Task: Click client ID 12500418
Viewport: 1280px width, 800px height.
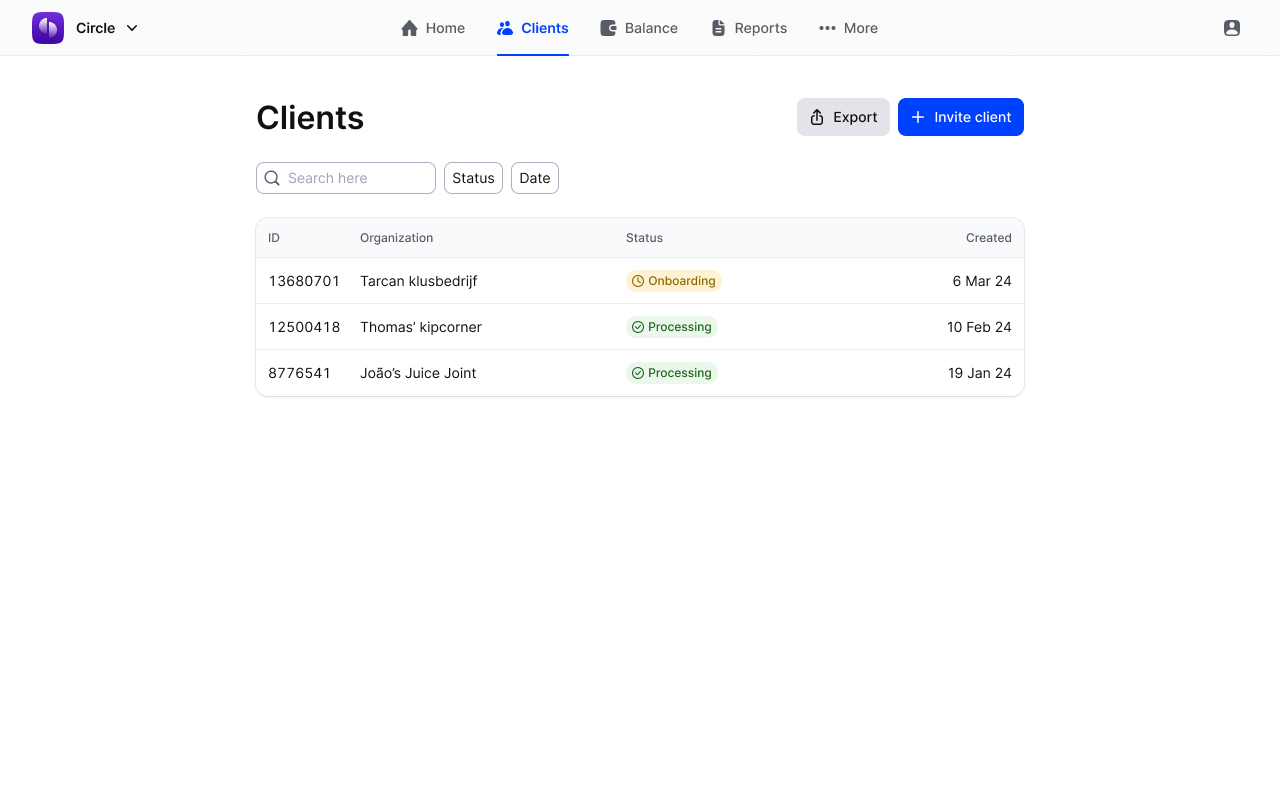Action: coord(304,327)
